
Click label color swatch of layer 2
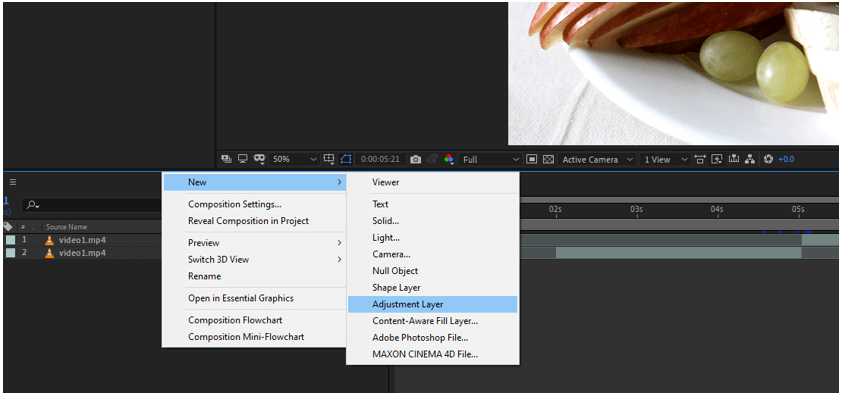(10, 253)
